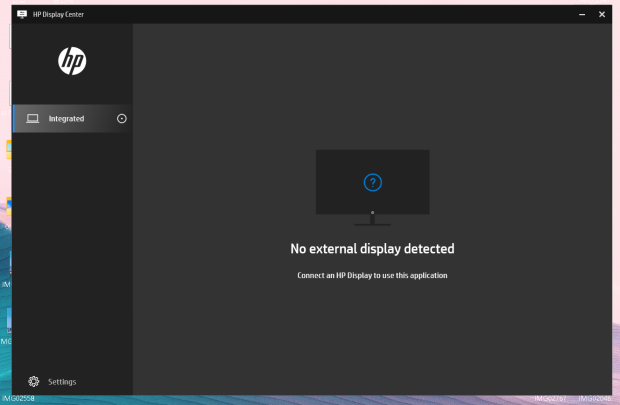Select the IMG02787 desktop file label
The width and height of the screenshot is (620, 405).
(x=551, y=399)
